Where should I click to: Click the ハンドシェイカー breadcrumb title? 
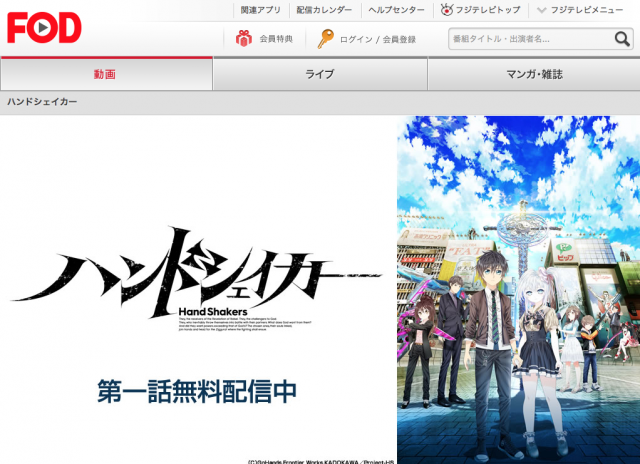point(42,102)
